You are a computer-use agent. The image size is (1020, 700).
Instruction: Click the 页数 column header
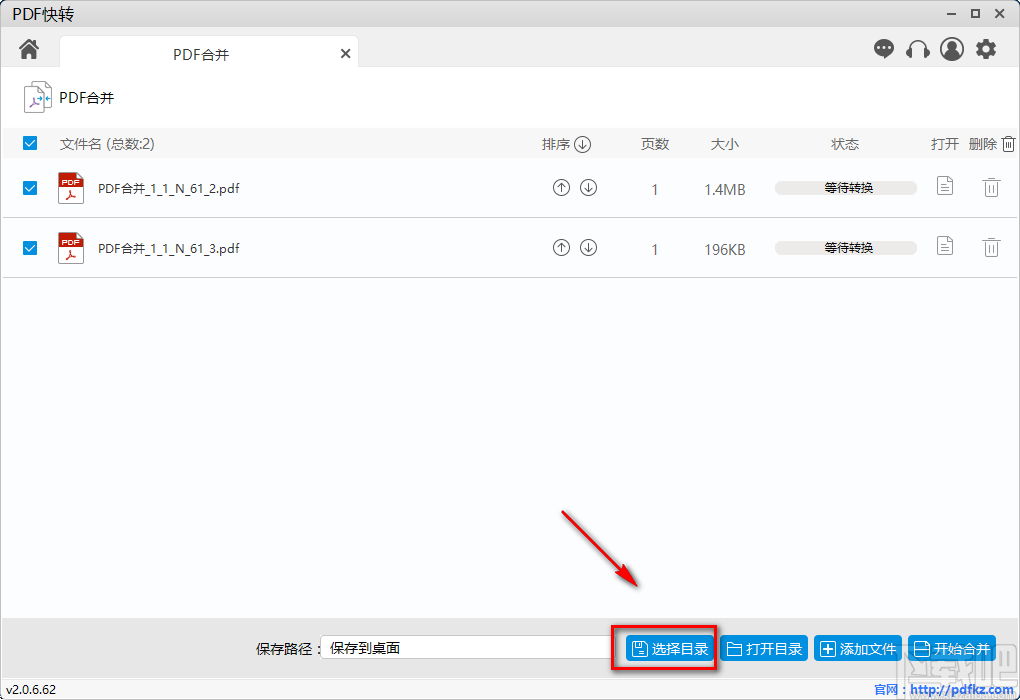click(655, 144)
